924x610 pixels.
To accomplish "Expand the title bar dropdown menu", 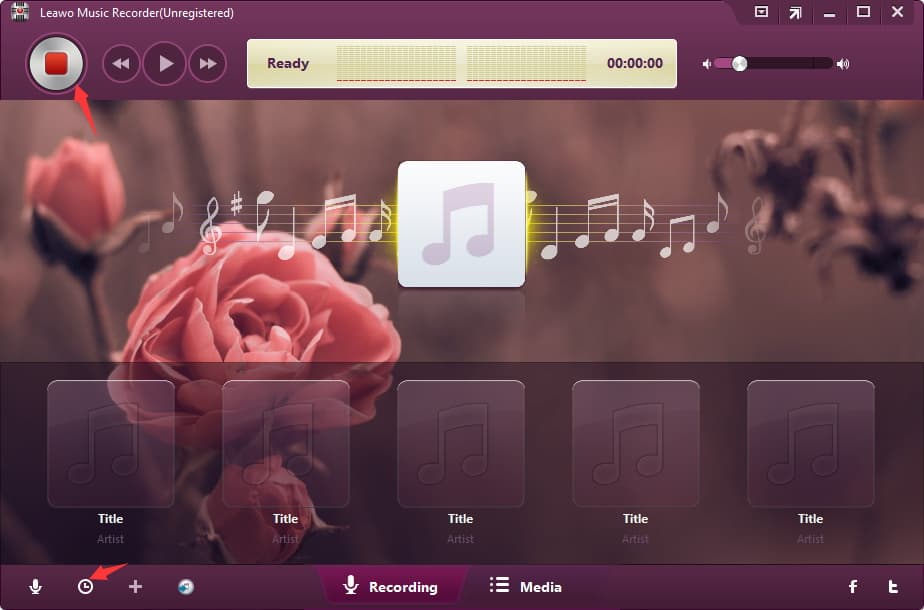I will 761,13.
